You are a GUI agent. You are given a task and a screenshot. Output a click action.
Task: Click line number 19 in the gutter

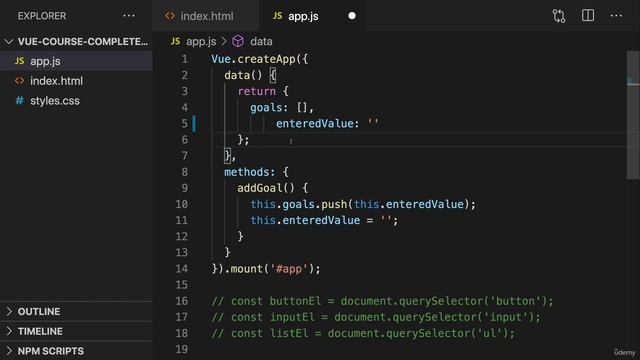tap(182, 349)
